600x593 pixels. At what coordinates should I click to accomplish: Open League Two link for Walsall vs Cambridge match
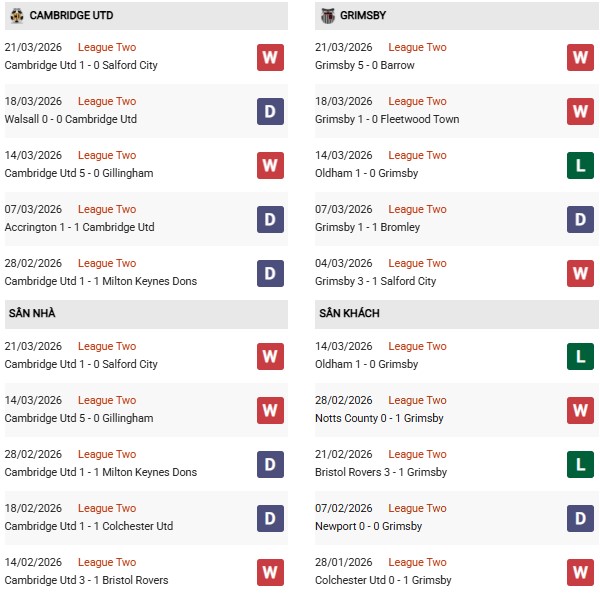click(x=107, y=101)
